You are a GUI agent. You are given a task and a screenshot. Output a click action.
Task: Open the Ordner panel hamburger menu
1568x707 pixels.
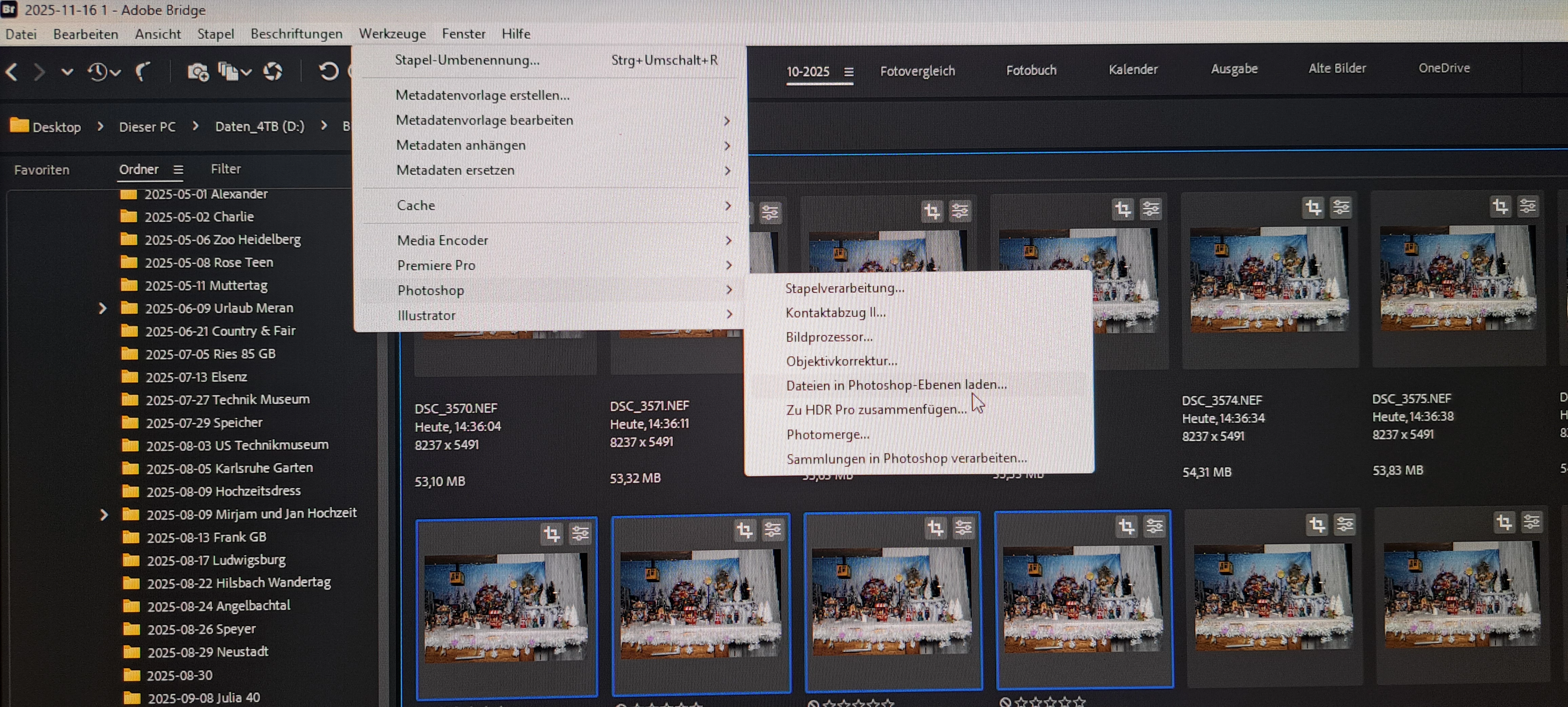[x=178, y=170]
